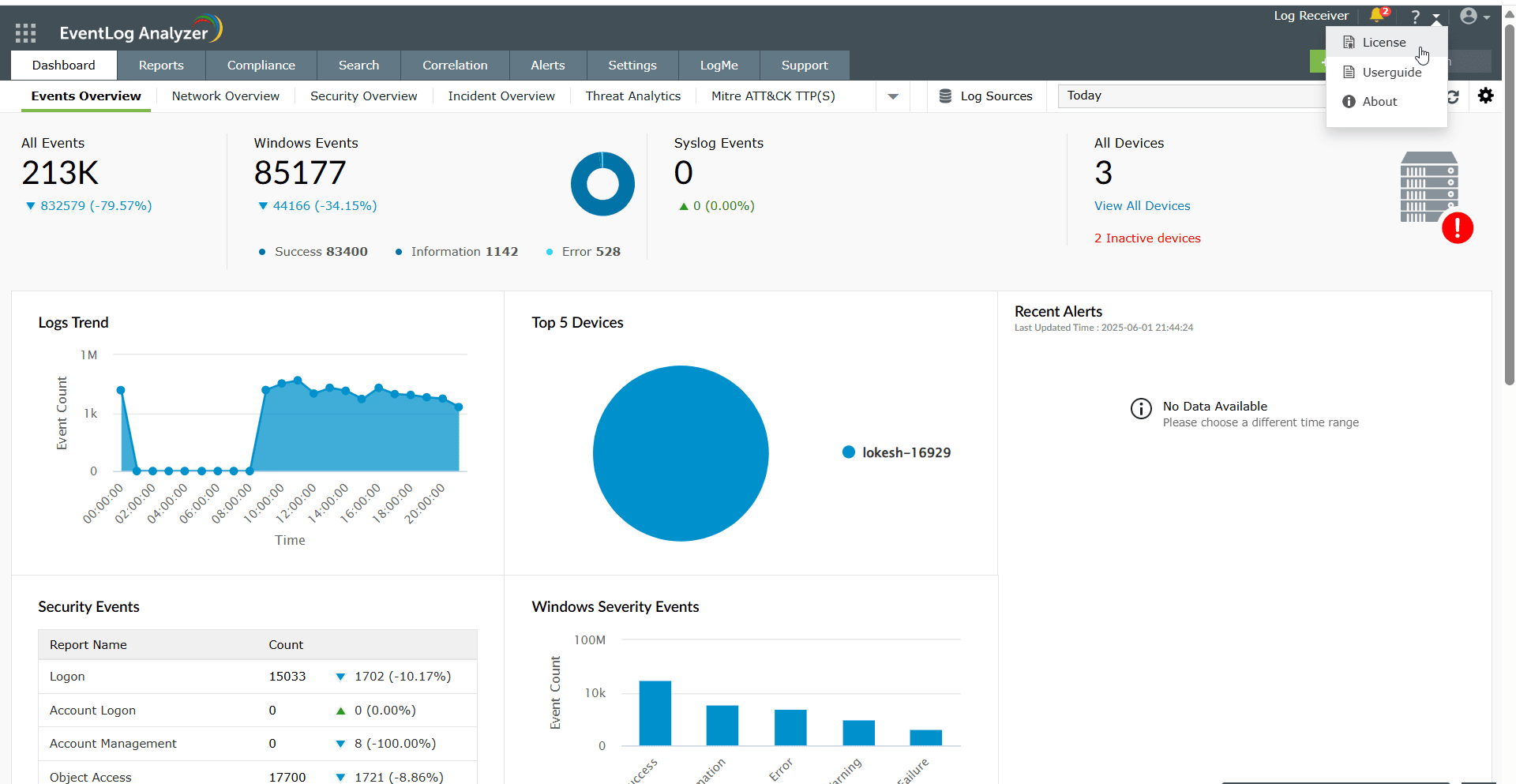Click the Count column header

coord(286,645)
